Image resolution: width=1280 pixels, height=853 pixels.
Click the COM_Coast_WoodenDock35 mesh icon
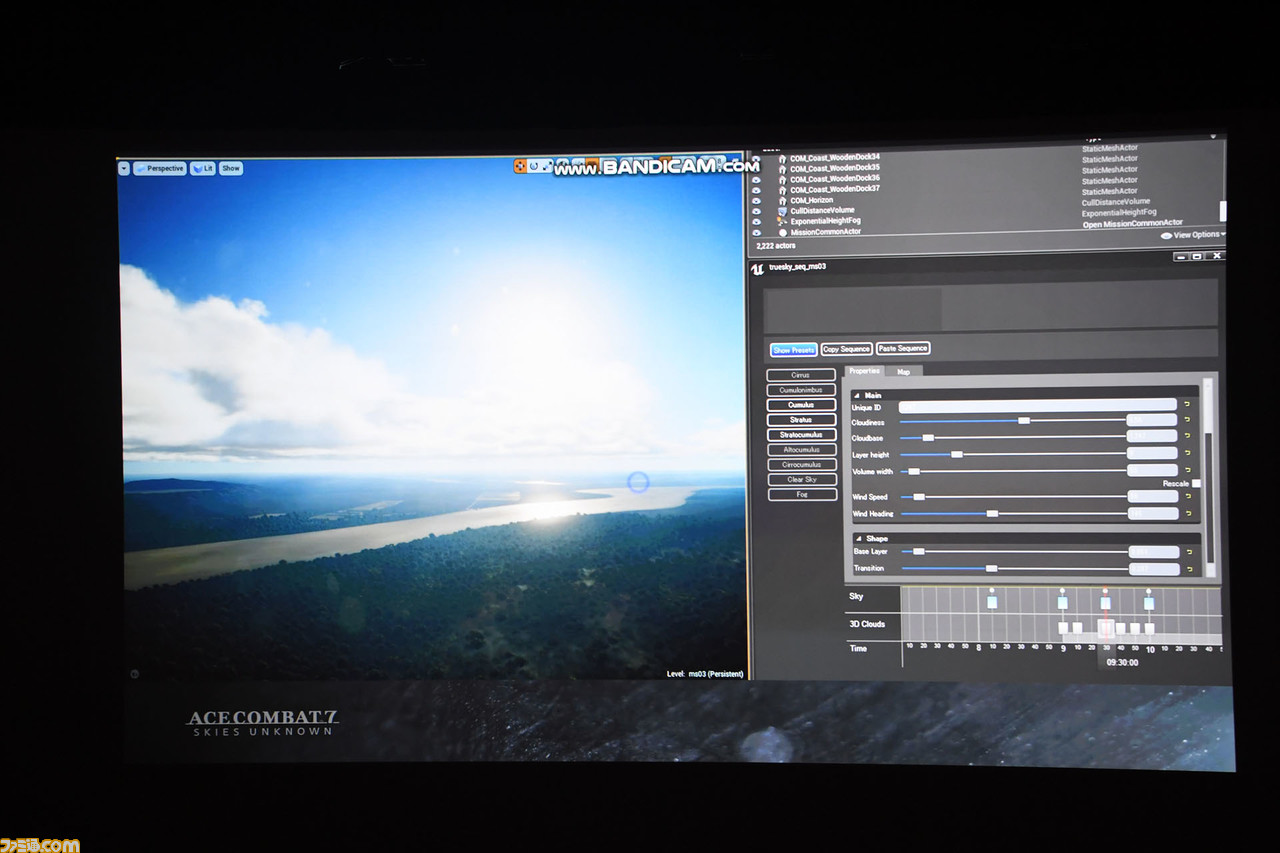[782, 168]
